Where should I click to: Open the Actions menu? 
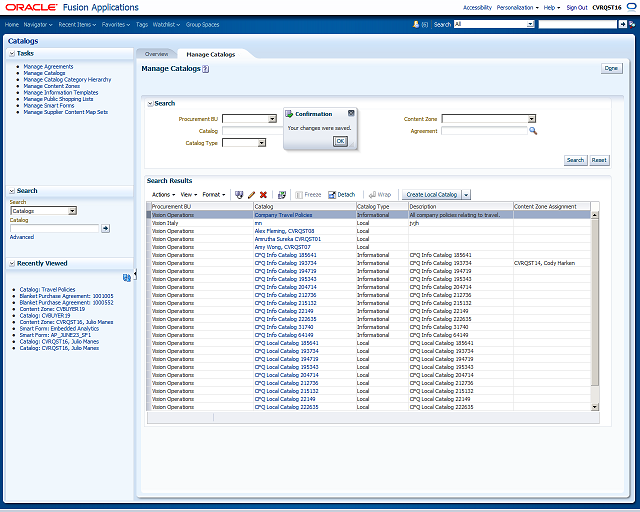point(163,195)
